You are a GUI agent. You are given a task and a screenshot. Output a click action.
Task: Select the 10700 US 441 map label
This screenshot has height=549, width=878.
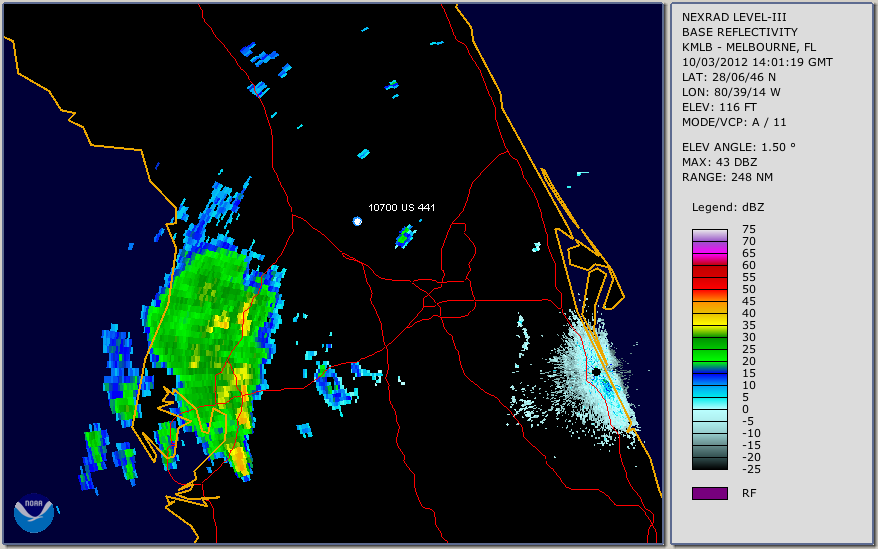point(401,207)
